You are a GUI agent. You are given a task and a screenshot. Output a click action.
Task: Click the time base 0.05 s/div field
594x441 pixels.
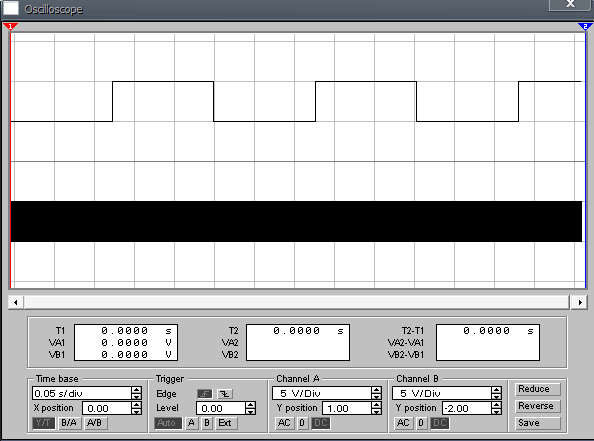(x=82, y=393)
